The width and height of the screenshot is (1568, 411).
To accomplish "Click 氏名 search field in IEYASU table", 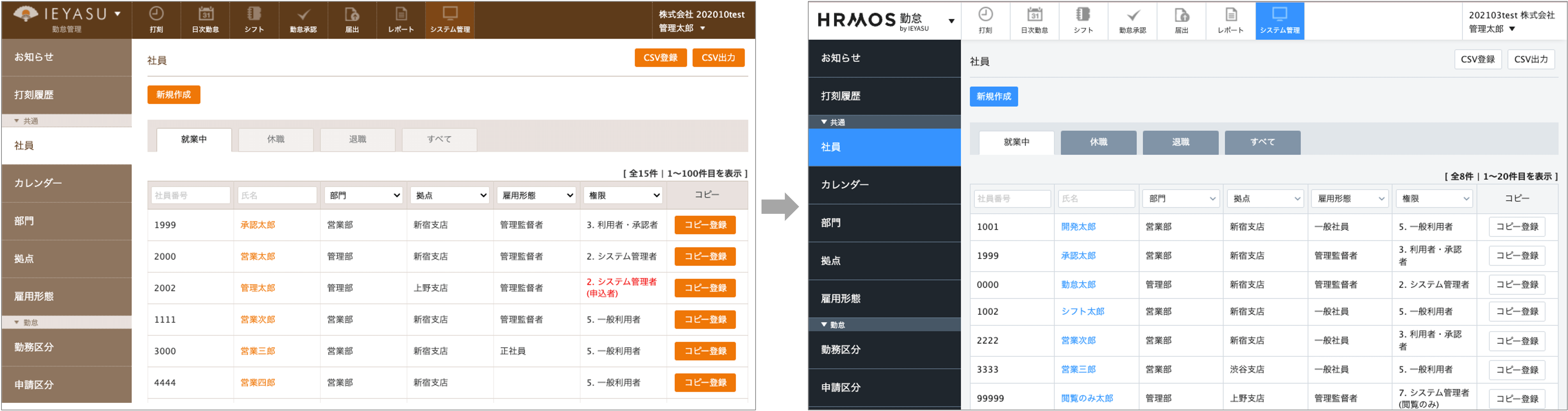I will [277, 195].
